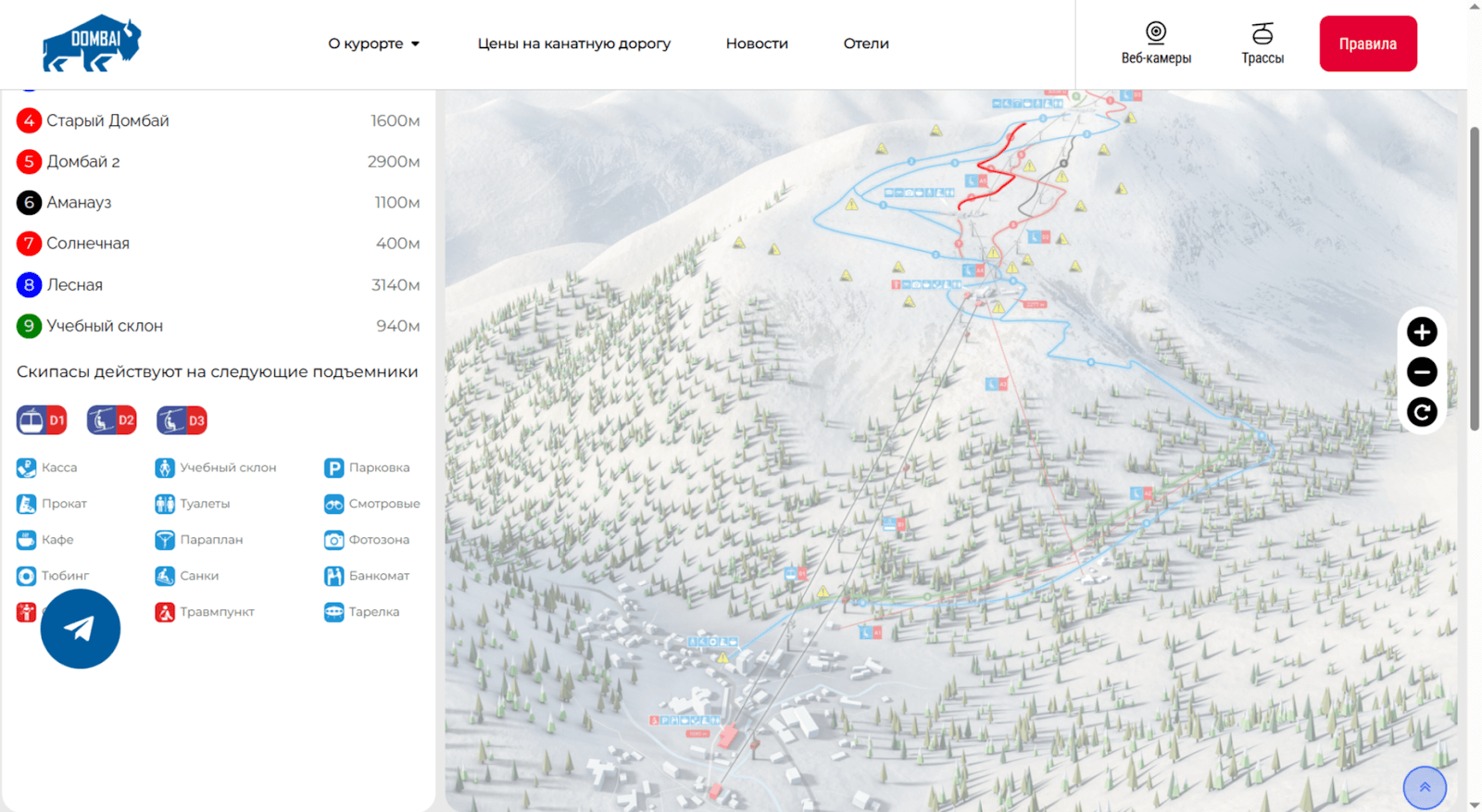
Task: Open Цены на канатную дорогу page
Action: [573, 44]
